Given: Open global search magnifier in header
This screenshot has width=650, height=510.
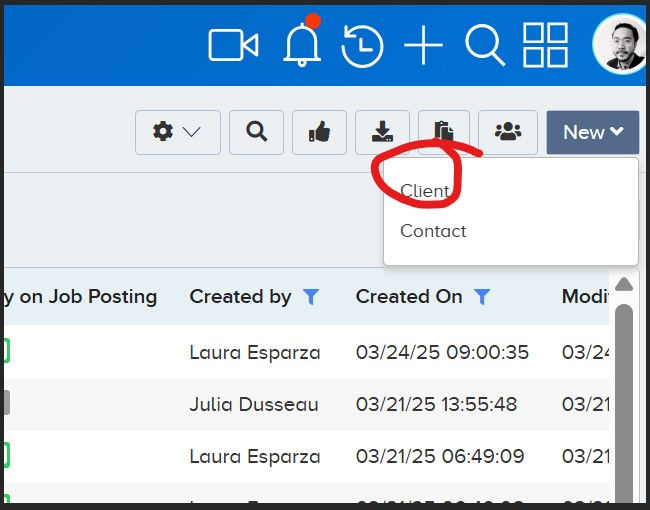Looking at the screenshot, I should 485,45.
